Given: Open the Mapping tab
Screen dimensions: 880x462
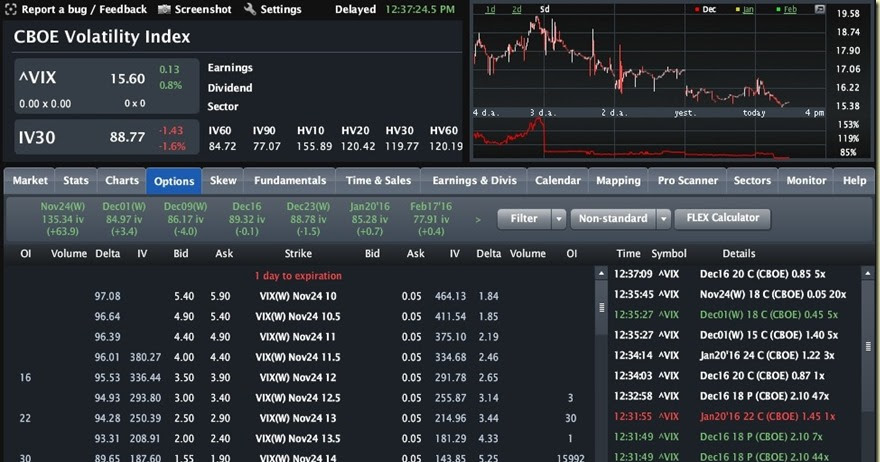Looking at the screenshot, I should (618, 181).
